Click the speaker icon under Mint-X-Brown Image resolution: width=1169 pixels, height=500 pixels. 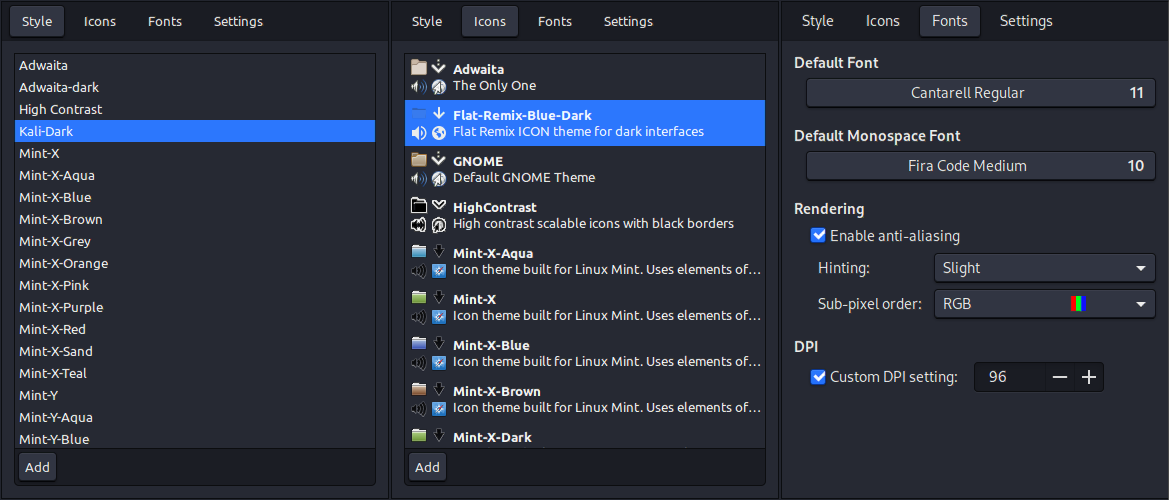point(419,408)
